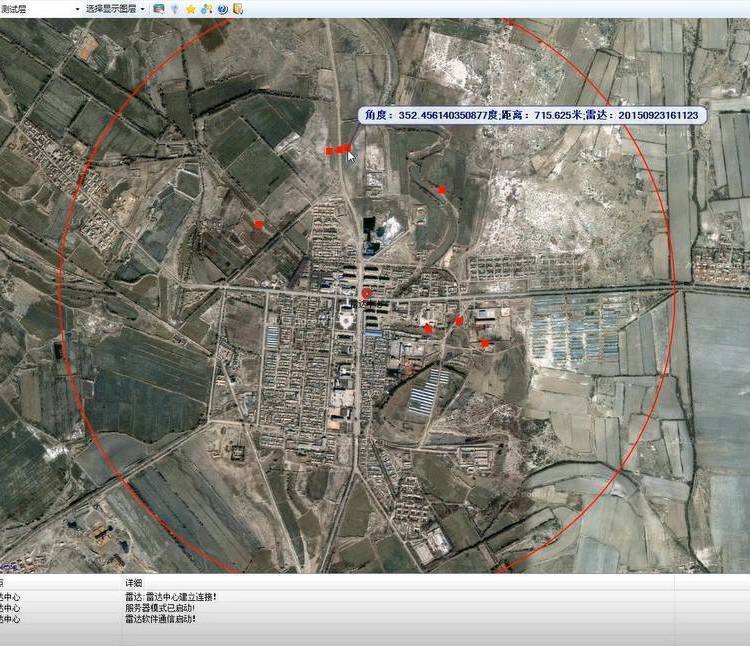Select log entry 雷达软件通信启动
Image resolution: width=750 pixels, height=646 pixels.
(x=160, y=619)
